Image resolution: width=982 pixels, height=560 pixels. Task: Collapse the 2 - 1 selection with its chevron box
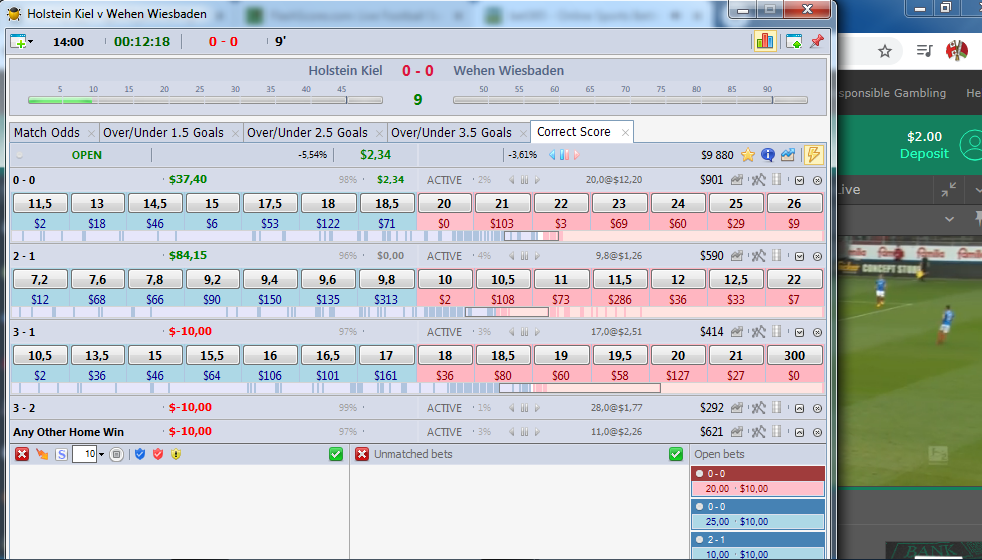tap(799, 256)
